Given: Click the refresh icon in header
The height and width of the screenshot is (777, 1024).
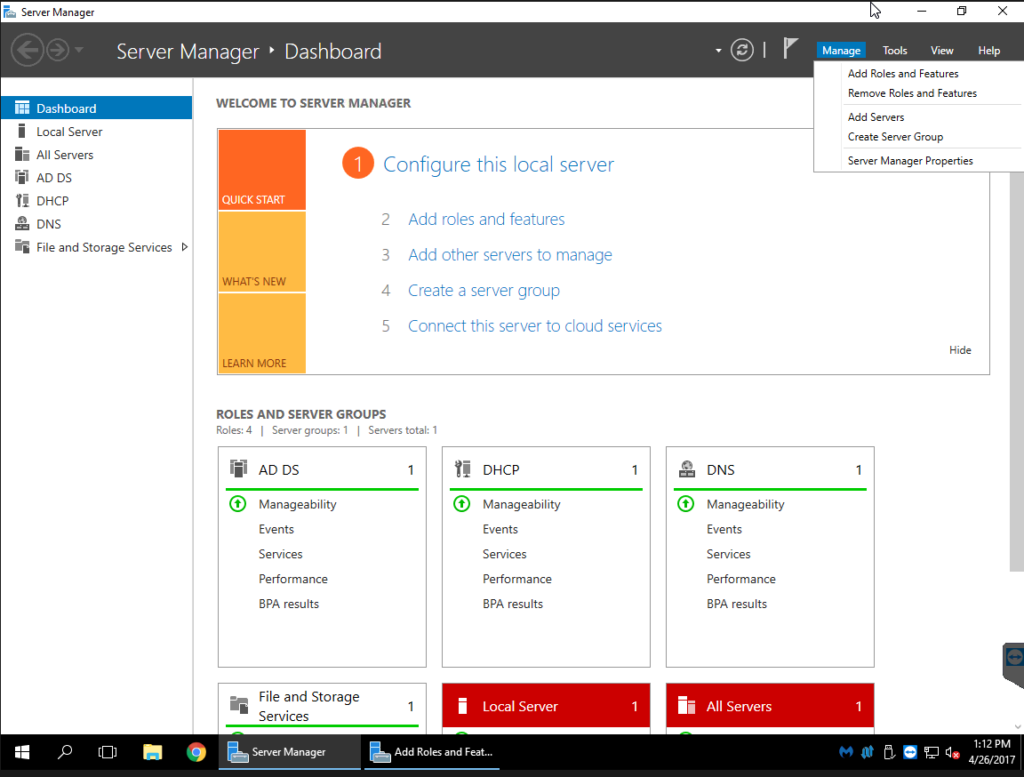Looking at the screenshot, I should [741, 50].
